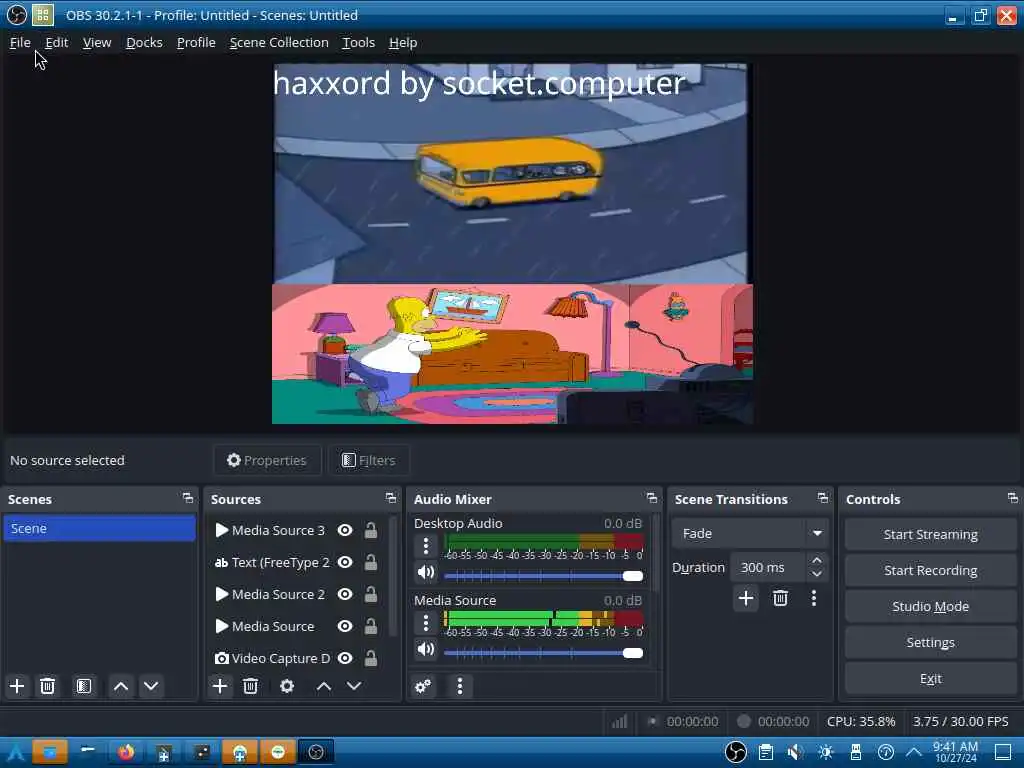Screen dimensions: 1024x768
Task: Open Audio Mixer toolbar three-dot menu
Action: tap(460, 686)
